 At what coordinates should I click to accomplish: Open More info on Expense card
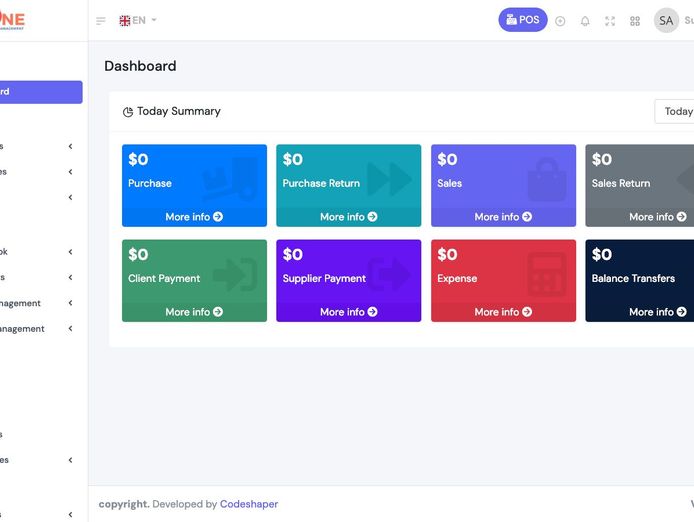(x=503, y=312)
